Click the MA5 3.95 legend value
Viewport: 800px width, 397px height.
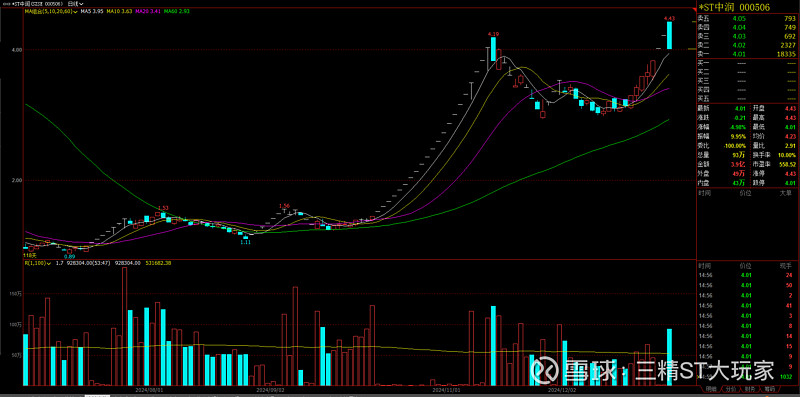pyautogui.click(x=92, y=12)
